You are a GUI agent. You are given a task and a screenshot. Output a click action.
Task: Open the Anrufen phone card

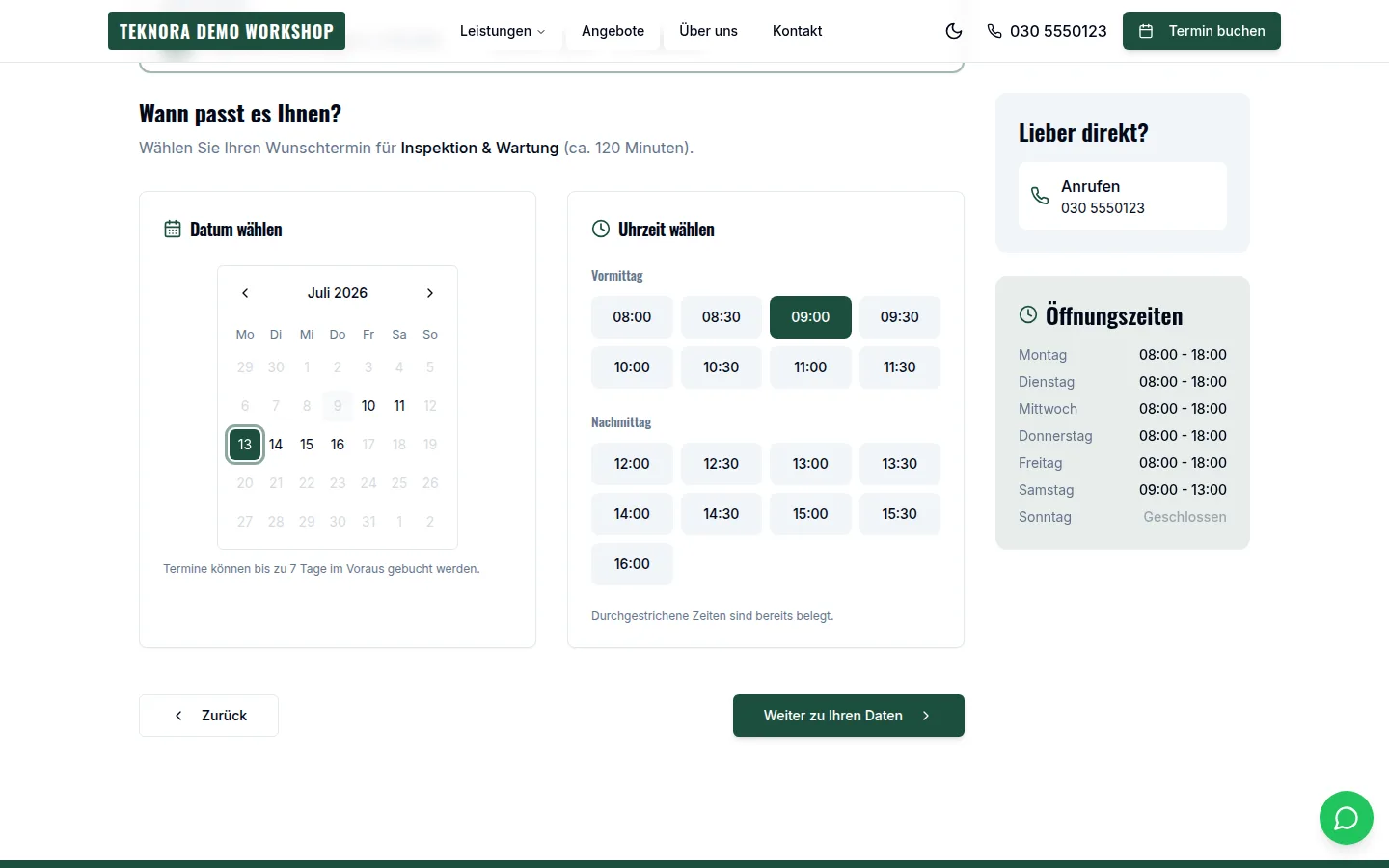[x=1123, y=196]
